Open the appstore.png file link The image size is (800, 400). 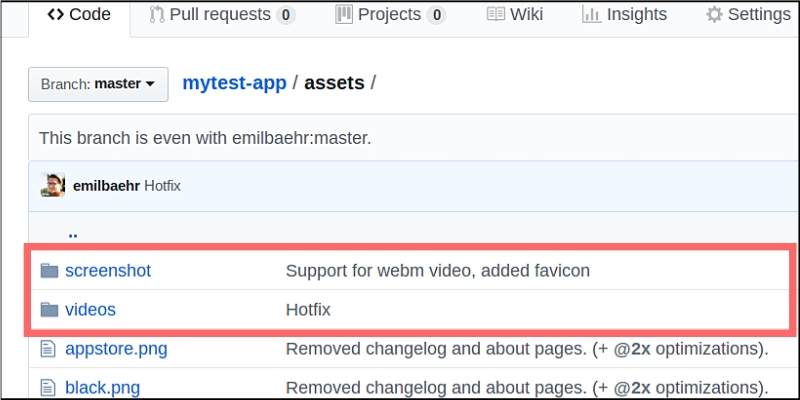[x=115, y=349]
